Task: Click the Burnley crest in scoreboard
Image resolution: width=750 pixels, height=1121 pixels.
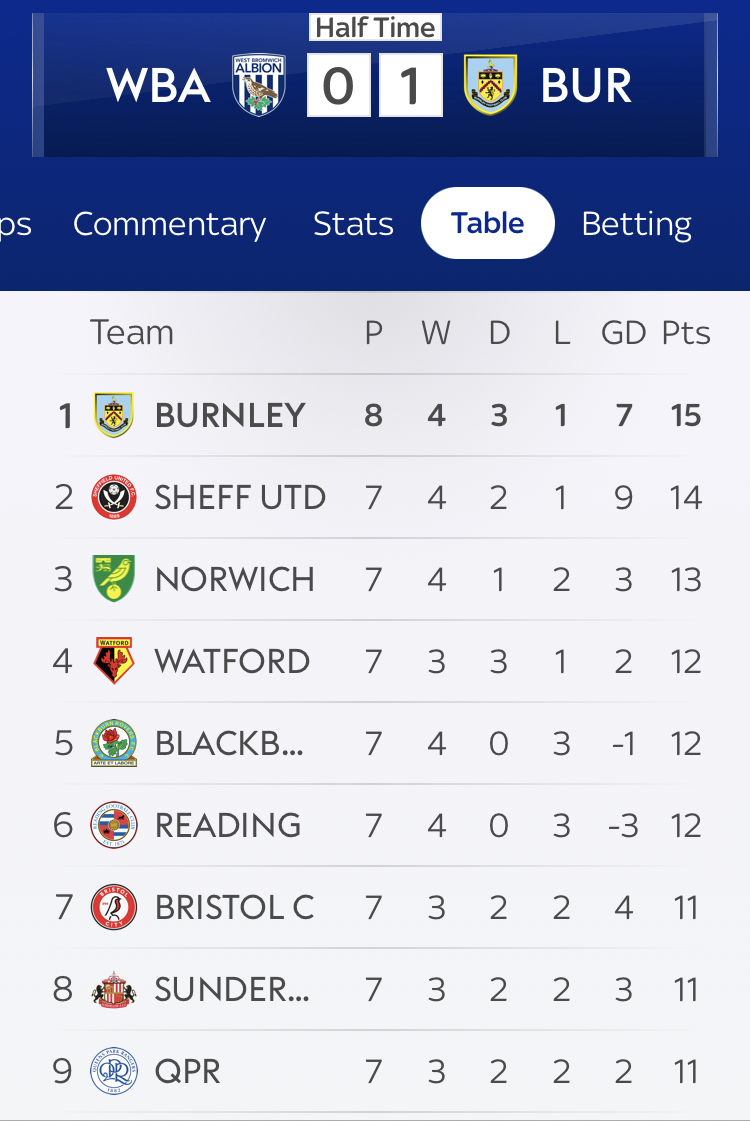Action: coord(490,85)
